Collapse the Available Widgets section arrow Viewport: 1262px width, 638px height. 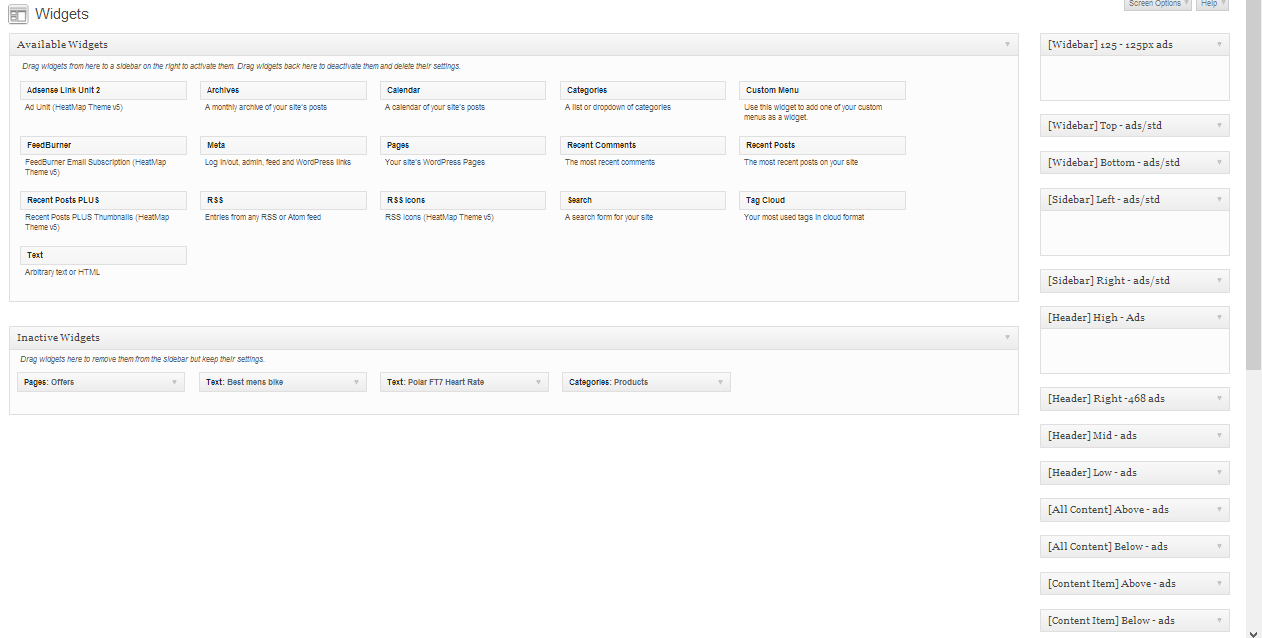coord(1007,45)
